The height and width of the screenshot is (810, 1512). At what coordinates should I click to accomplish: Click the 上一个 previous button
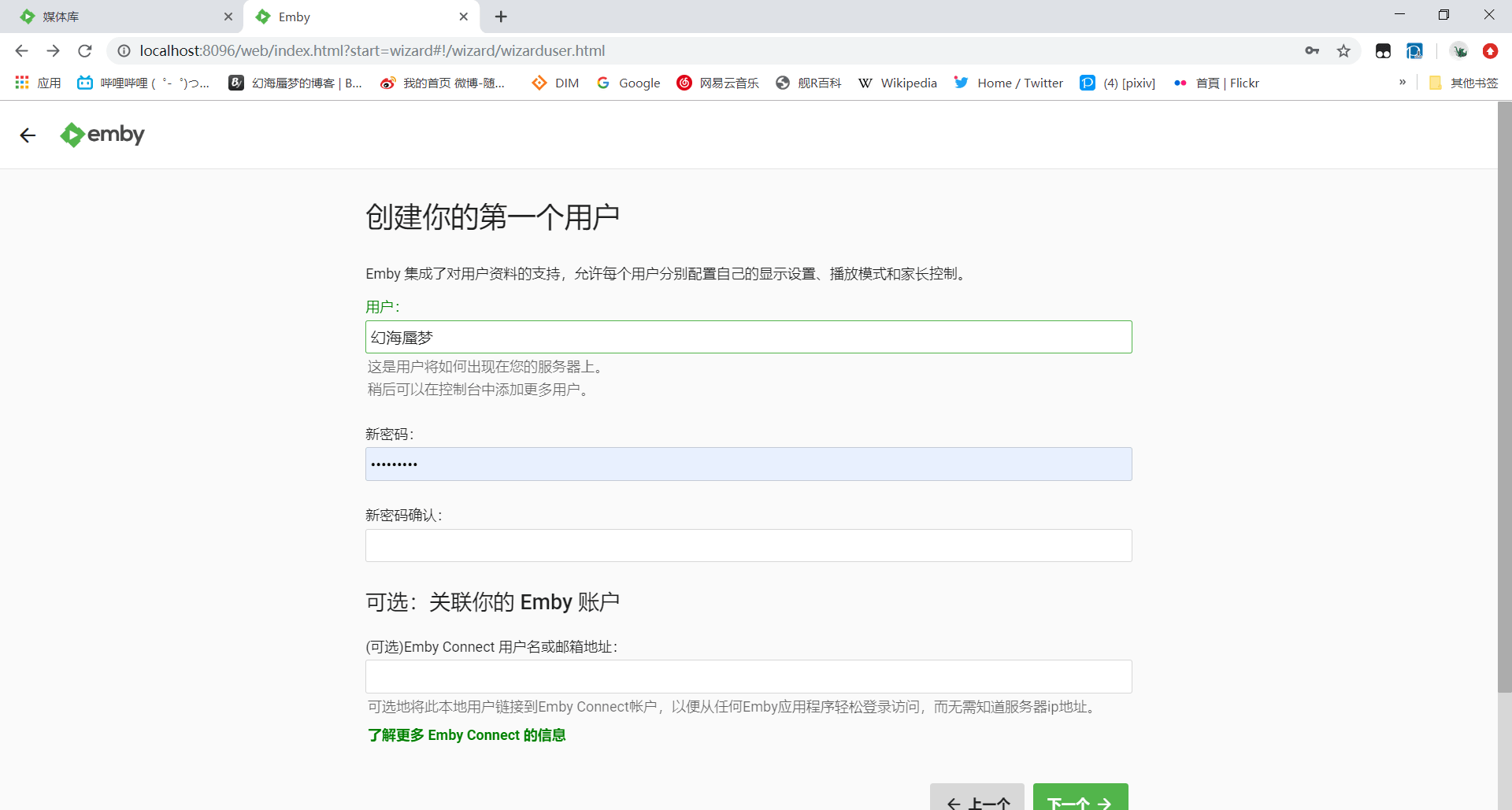(976, 798)
